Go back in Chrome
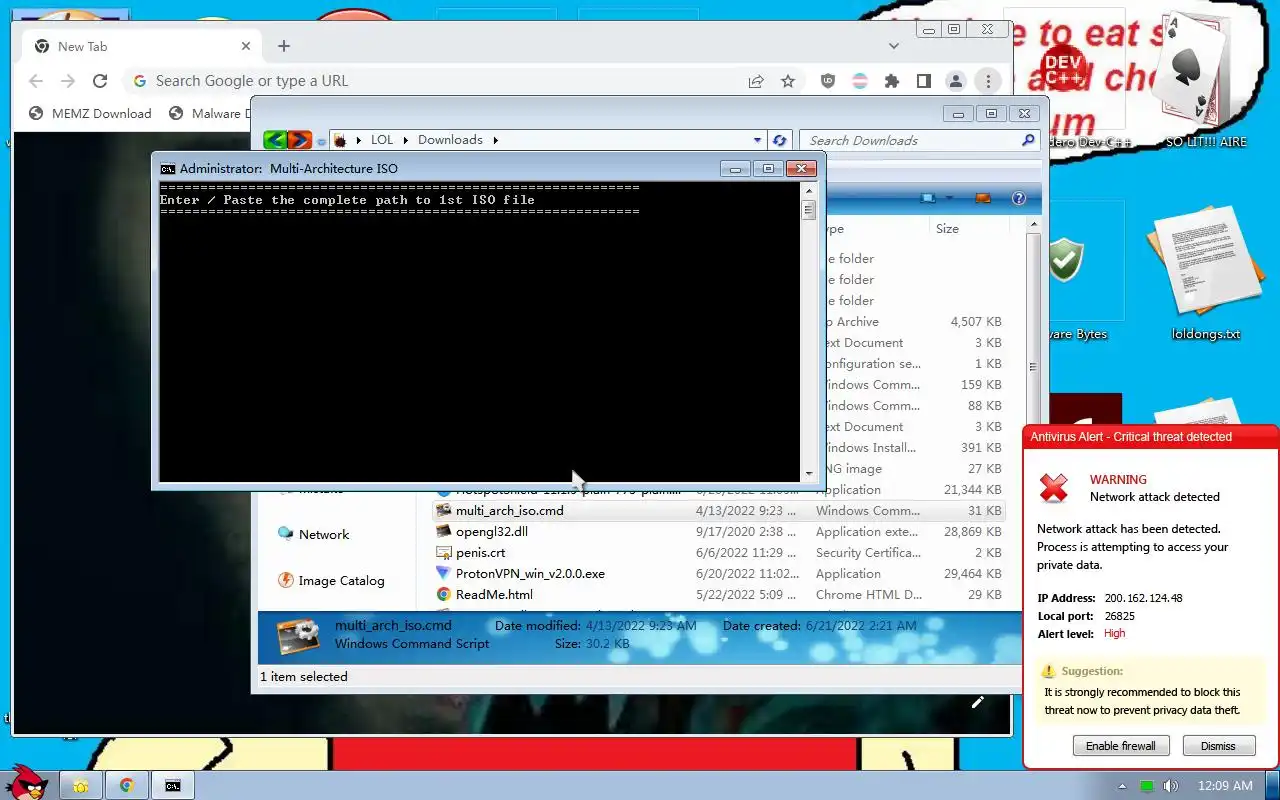 click(x=36, y=81)
